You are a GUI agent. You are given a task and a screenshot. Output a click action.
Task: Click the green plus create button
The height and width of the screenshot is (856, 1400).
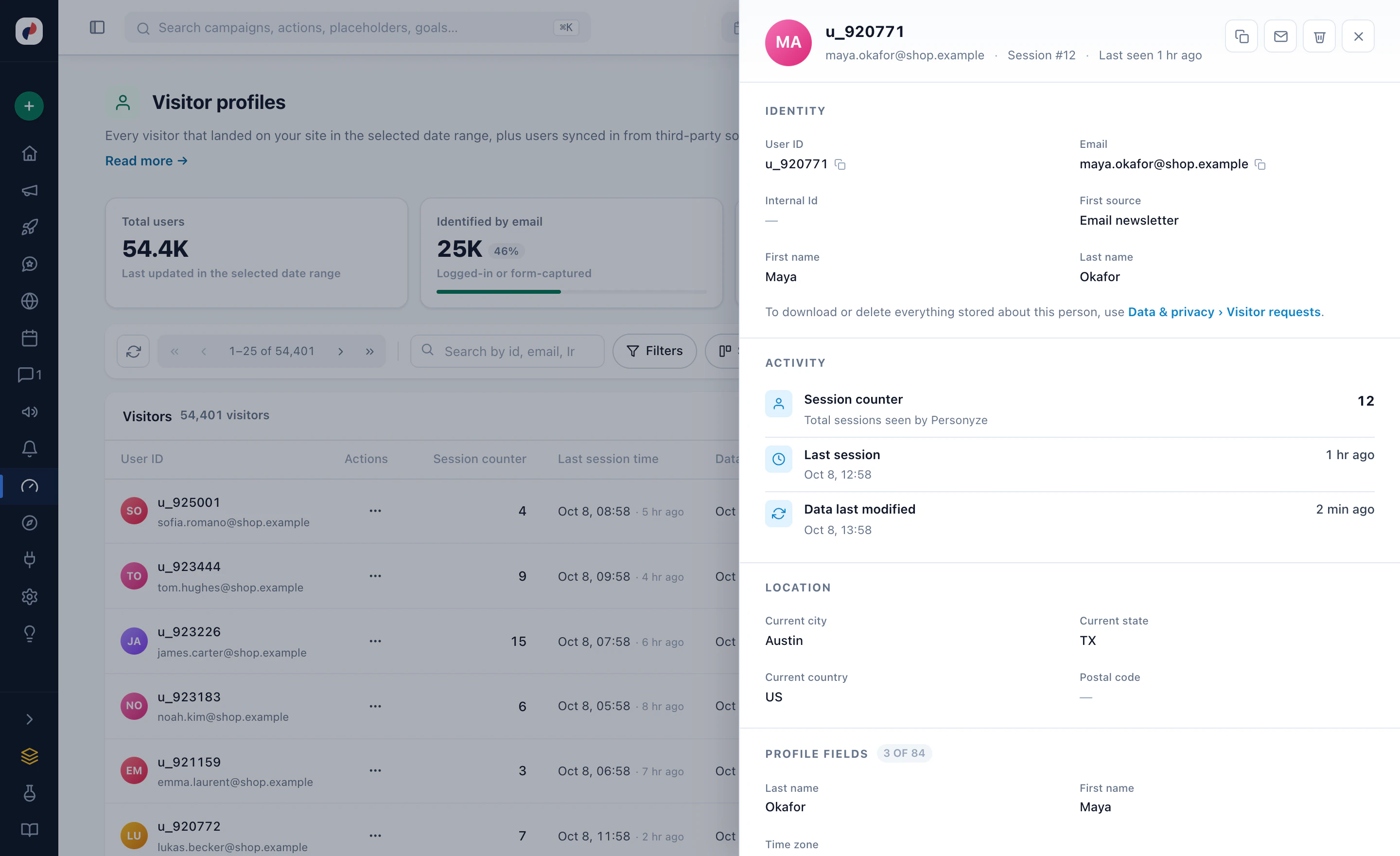click(x=29, y=106)
